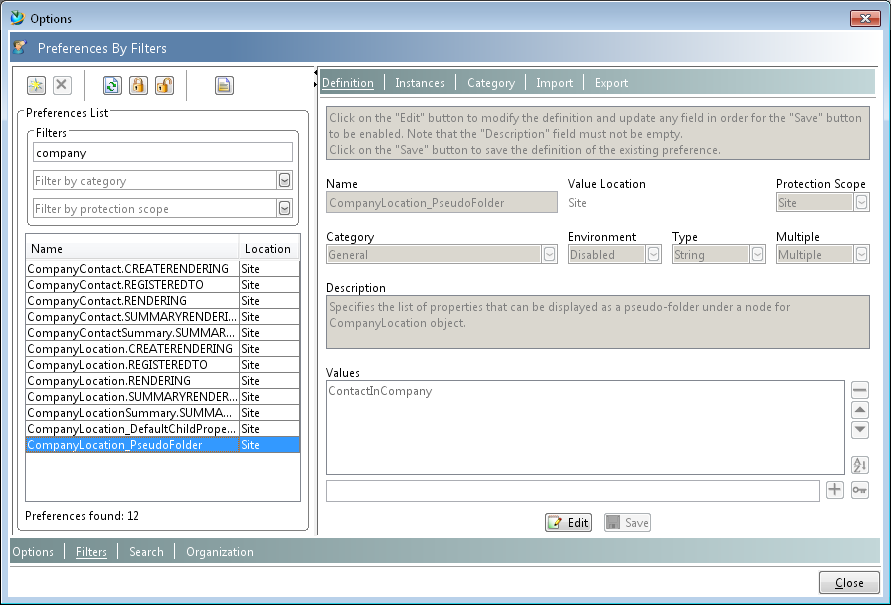Switch to the Instances tab
Viewport: 891px width, 605px height.
(420, 83)
